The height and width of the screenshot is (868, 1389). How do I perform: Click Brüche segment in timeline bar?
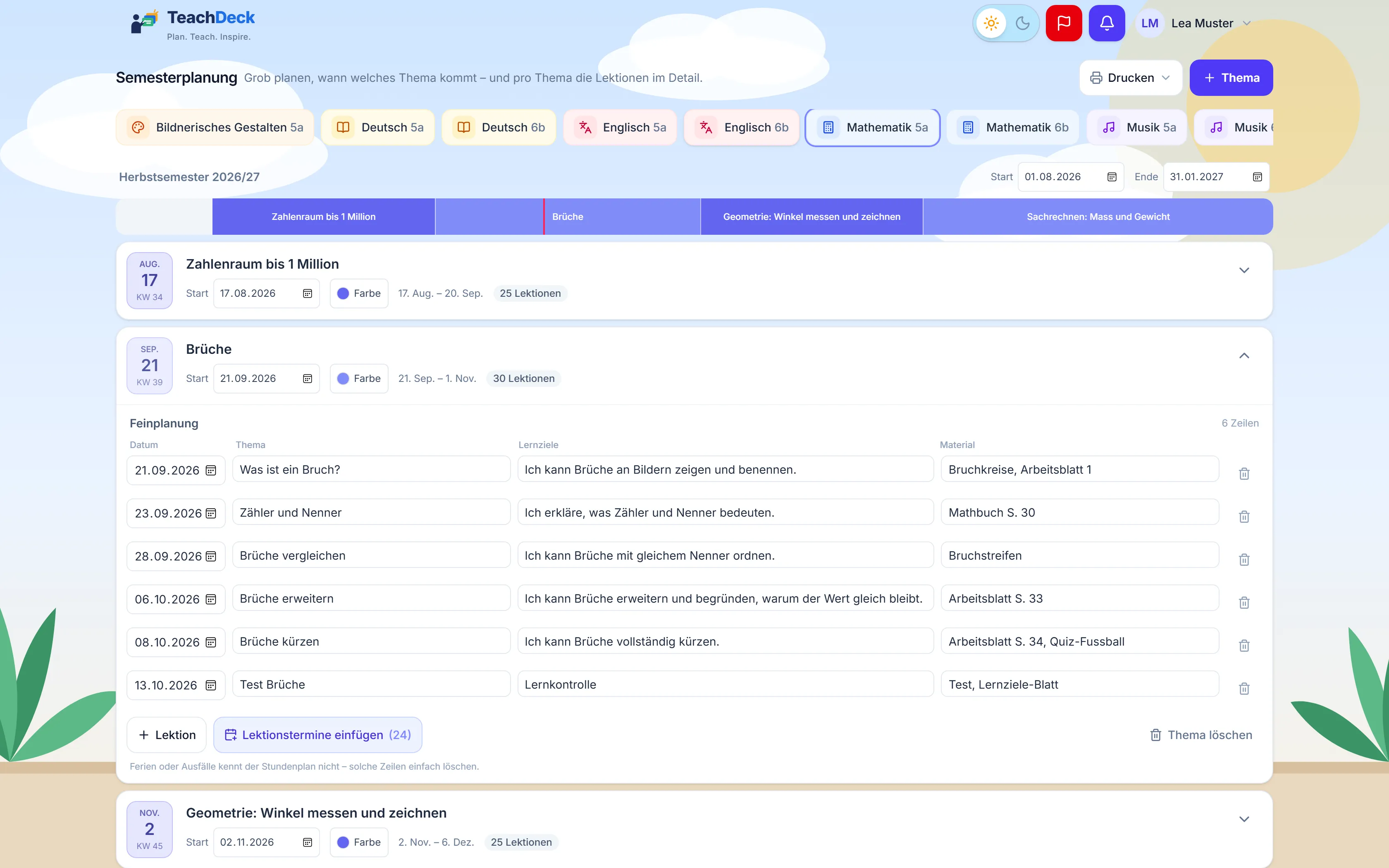pyautogui.click(x=568, y=217)
